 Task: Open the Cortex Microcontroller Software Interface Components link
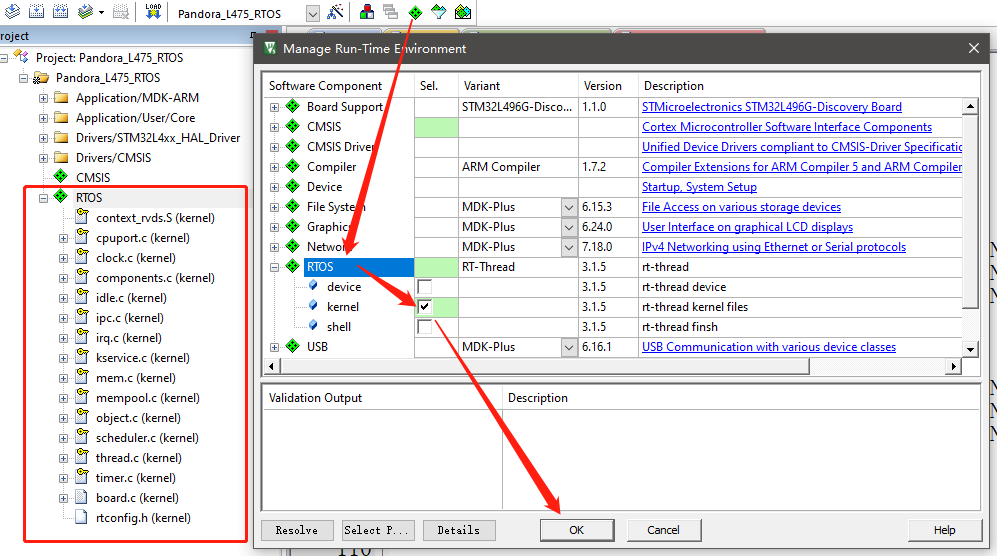(x=786, y=127)
